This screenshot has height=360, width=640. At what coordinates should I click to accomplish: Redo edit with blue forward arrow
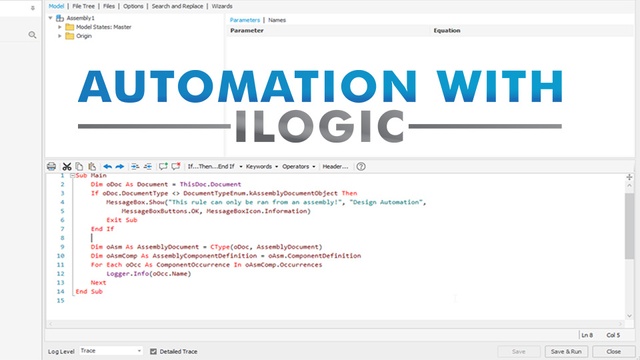point(120,167)
